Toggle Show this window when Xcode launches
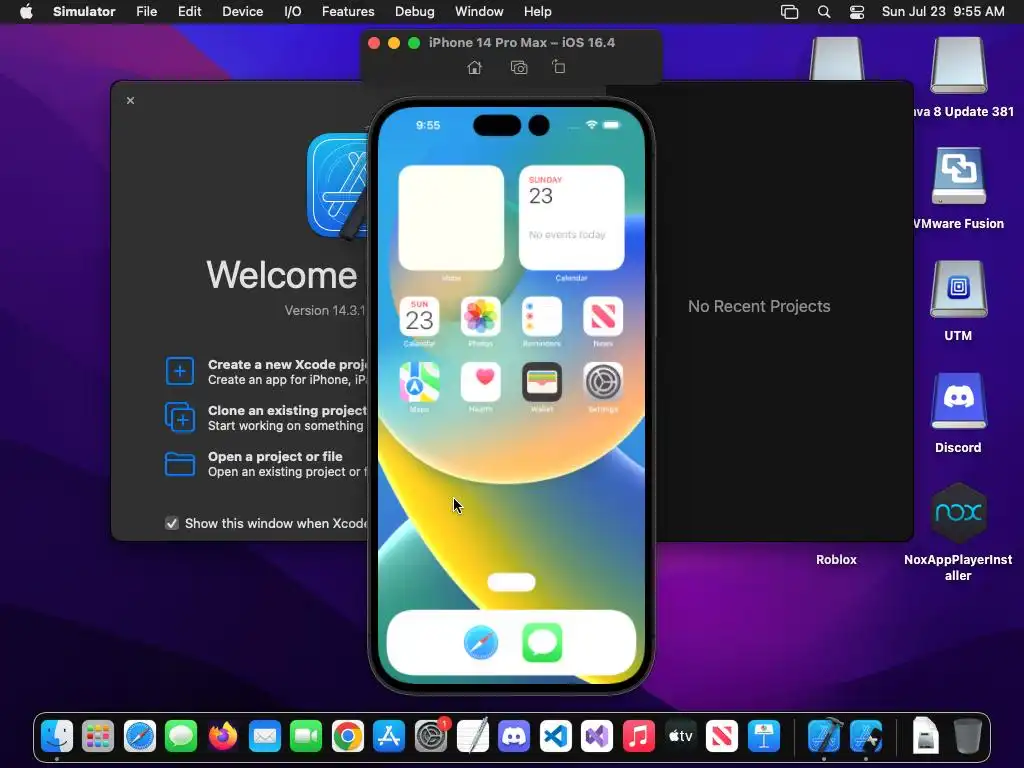1024x768 pixels. point(172,523)
